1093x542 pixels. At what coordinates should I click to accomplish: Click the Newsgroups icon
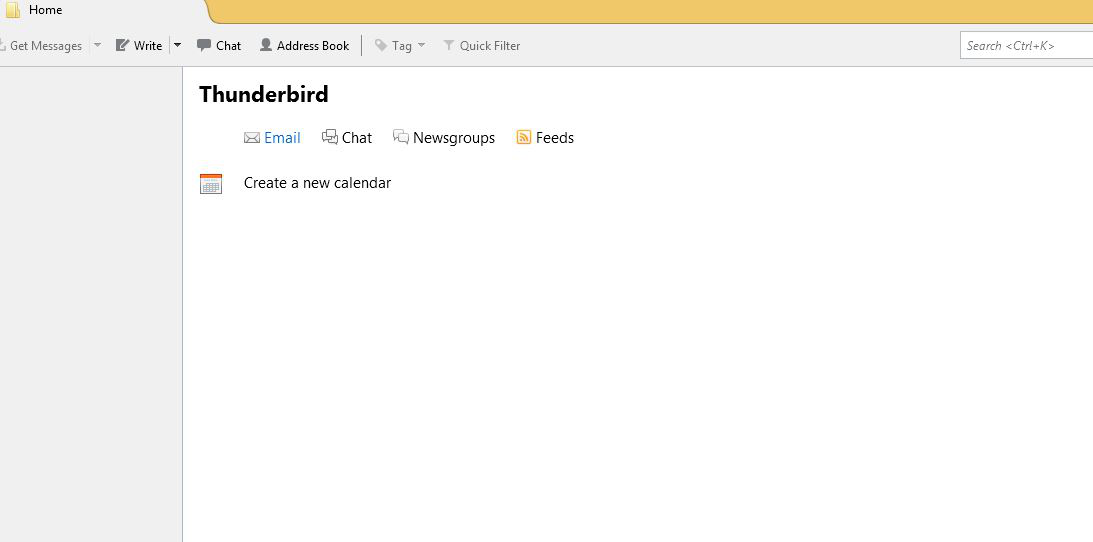(x=401, y=137)
